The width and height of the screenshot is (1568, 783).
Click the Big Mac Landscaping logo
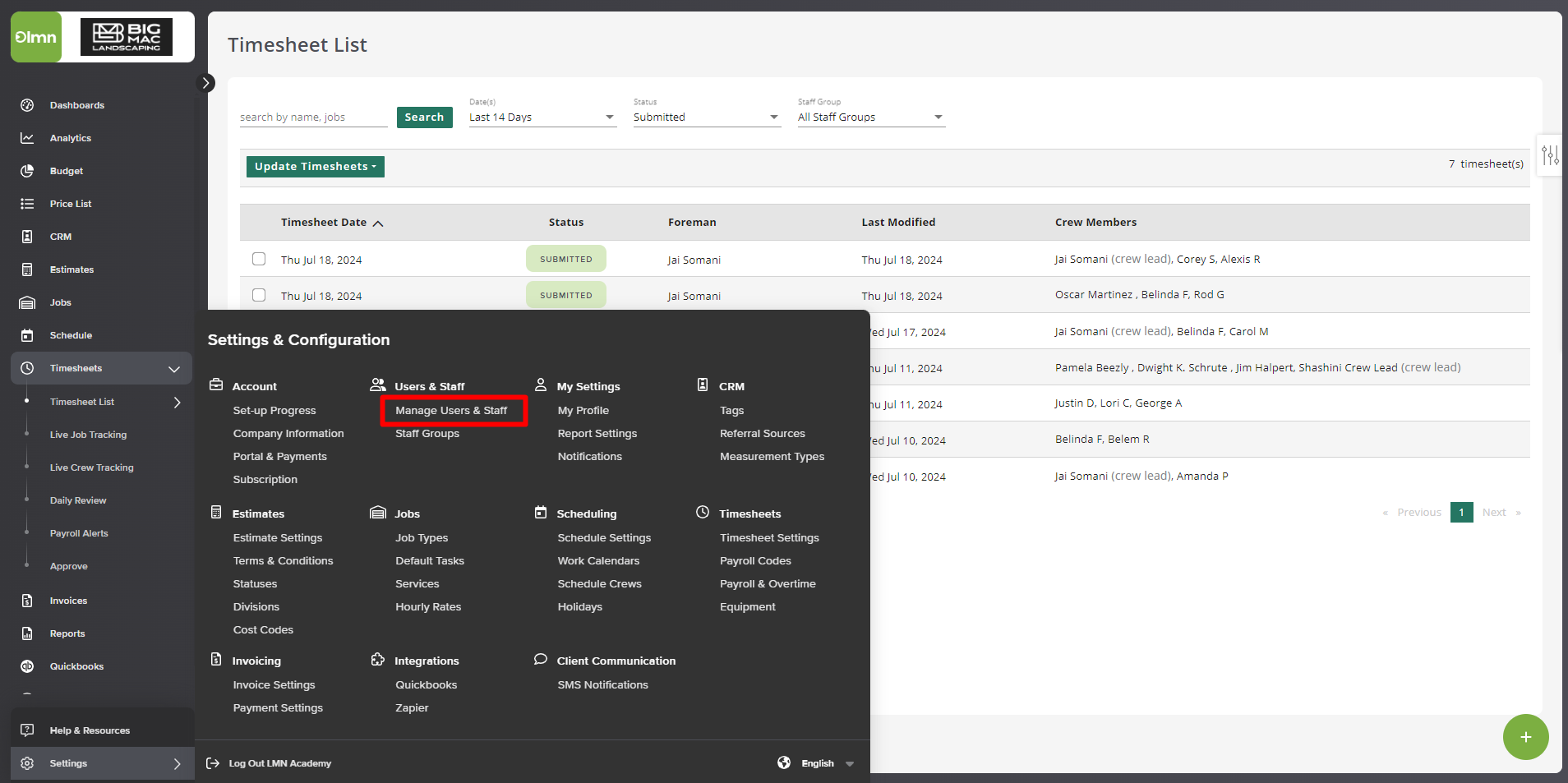(x=127, y=37)
